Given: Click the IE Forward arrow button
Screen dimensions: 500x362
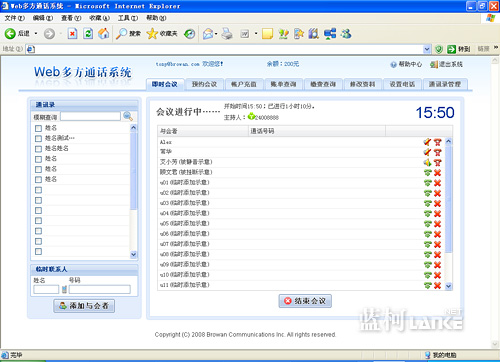Looking at the screenshot, I should tap(49, 34).
